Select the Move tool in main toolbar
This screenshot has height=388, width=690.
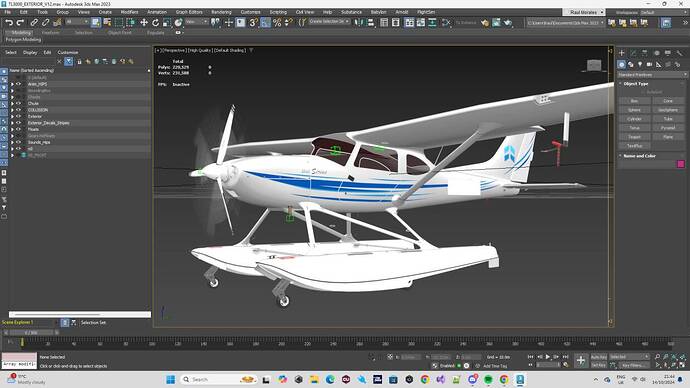(x=144, y=22)
